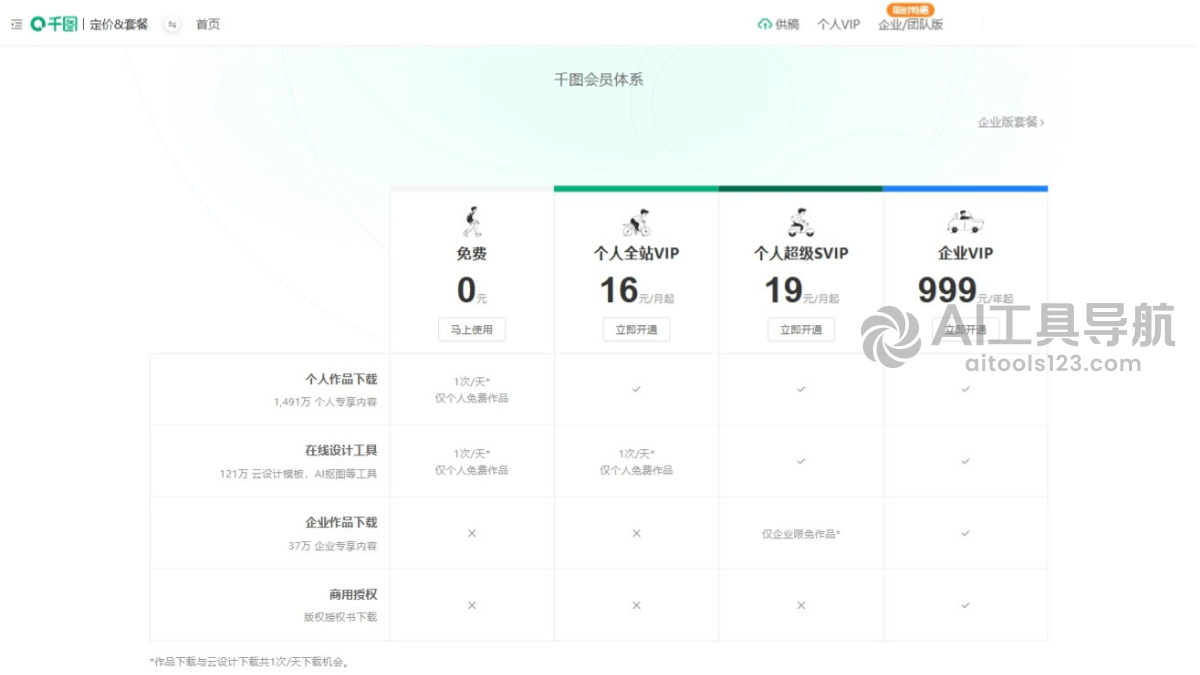Click X mark for 免费 商用授权
The width and height of the screenshot is (1200, 675).
472,605
